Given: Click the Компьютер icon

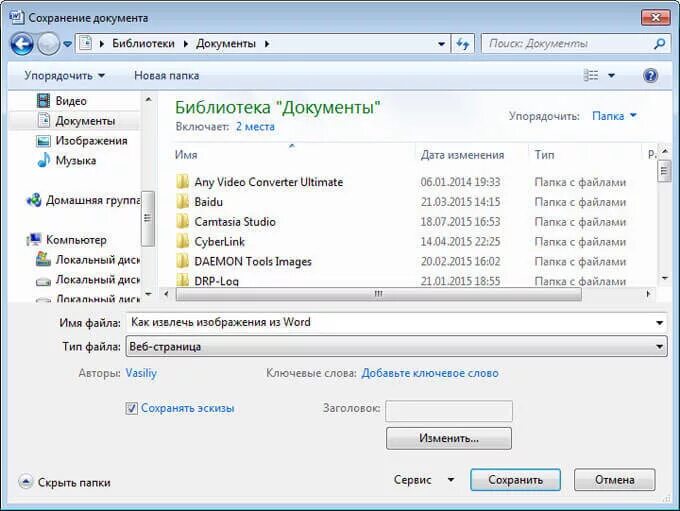Looking at the screenshot, I should coord(33,240).
